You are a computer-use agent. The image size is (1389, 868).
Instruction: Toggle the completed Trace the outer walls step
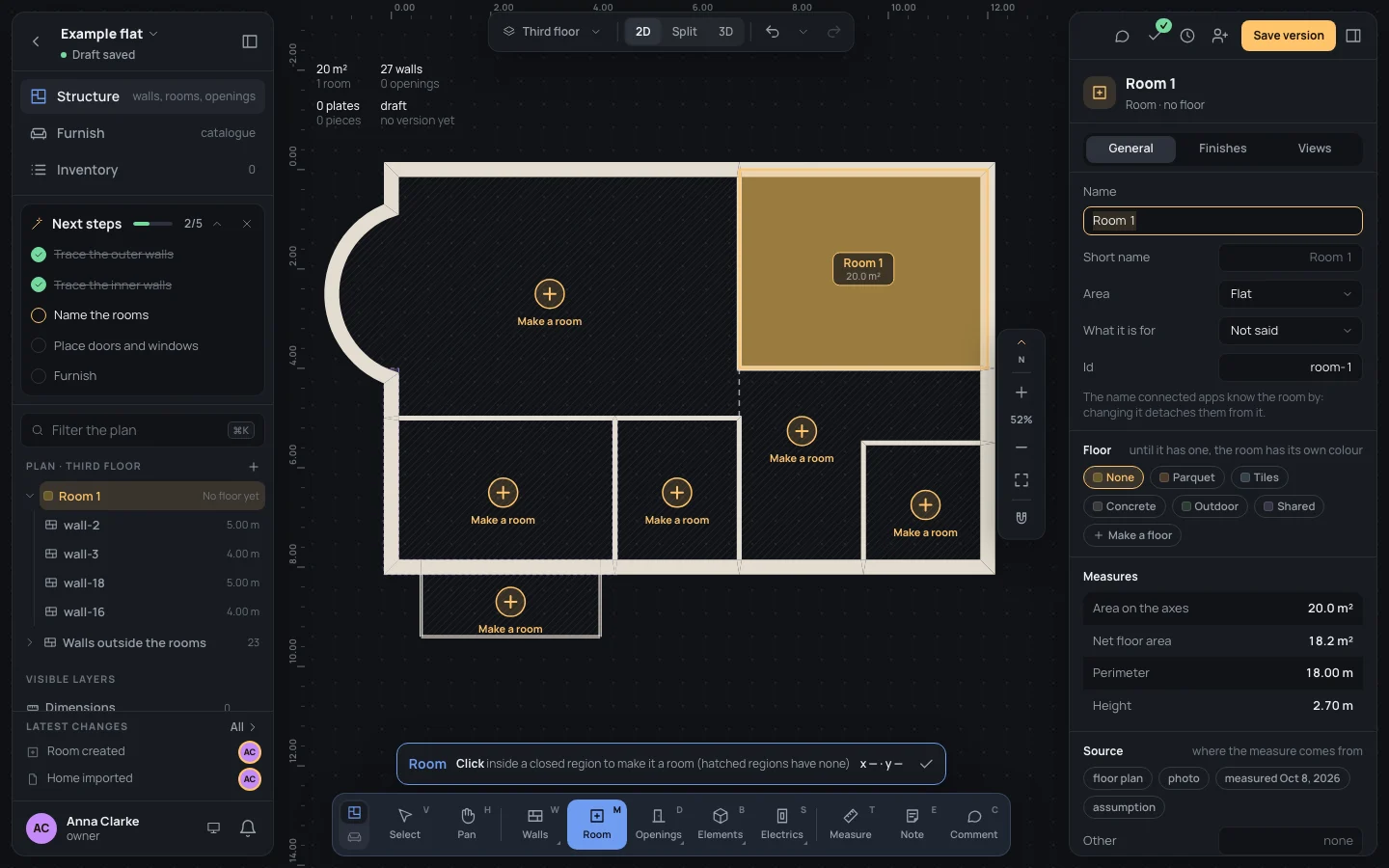tap(39, 255)
